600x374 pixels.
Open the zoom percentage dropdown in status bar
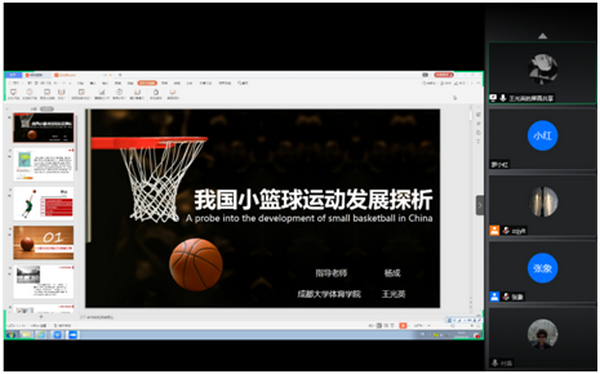[419, 325]
